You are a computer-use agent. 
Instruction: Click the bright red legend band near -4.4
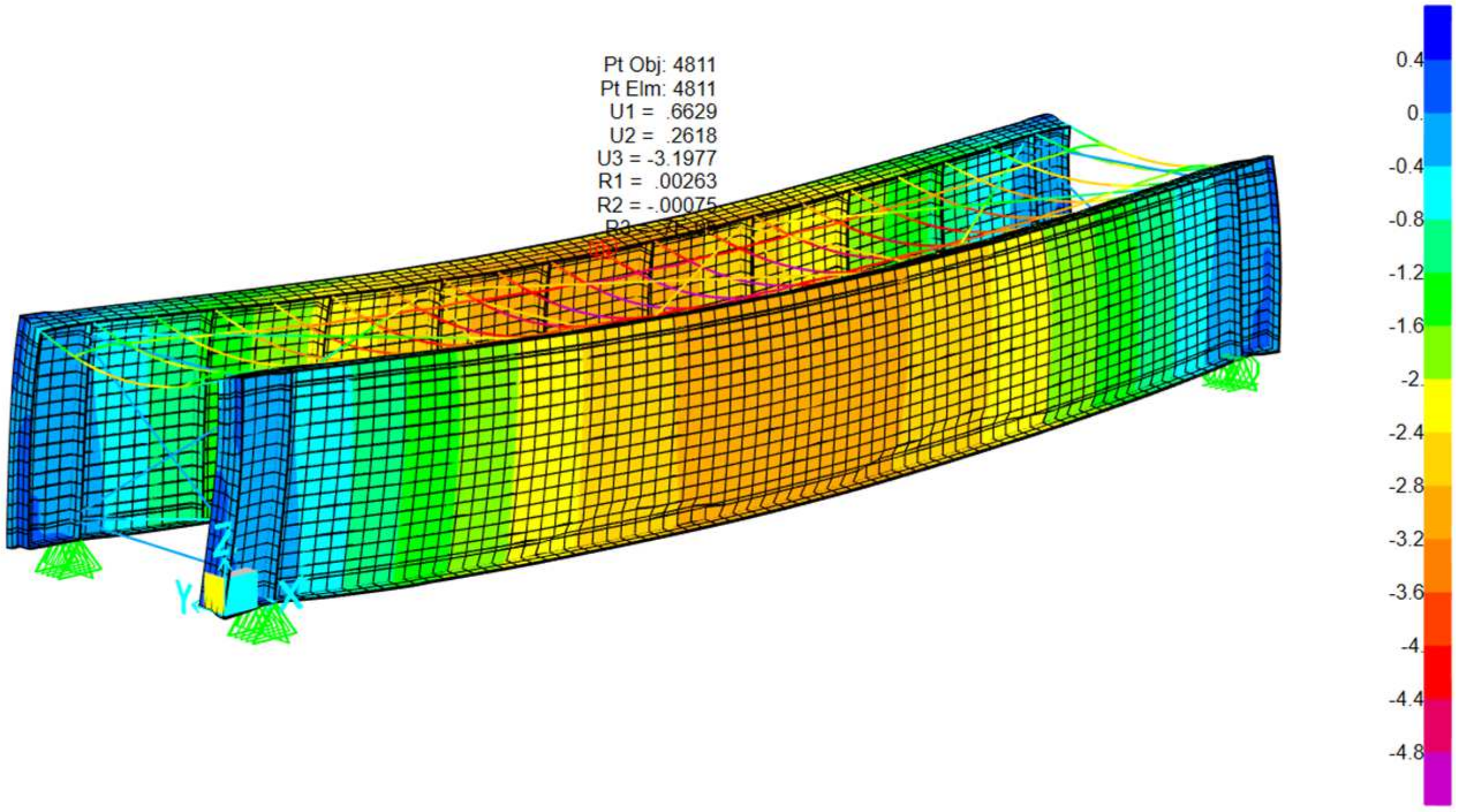click(x=1437, y=673)
